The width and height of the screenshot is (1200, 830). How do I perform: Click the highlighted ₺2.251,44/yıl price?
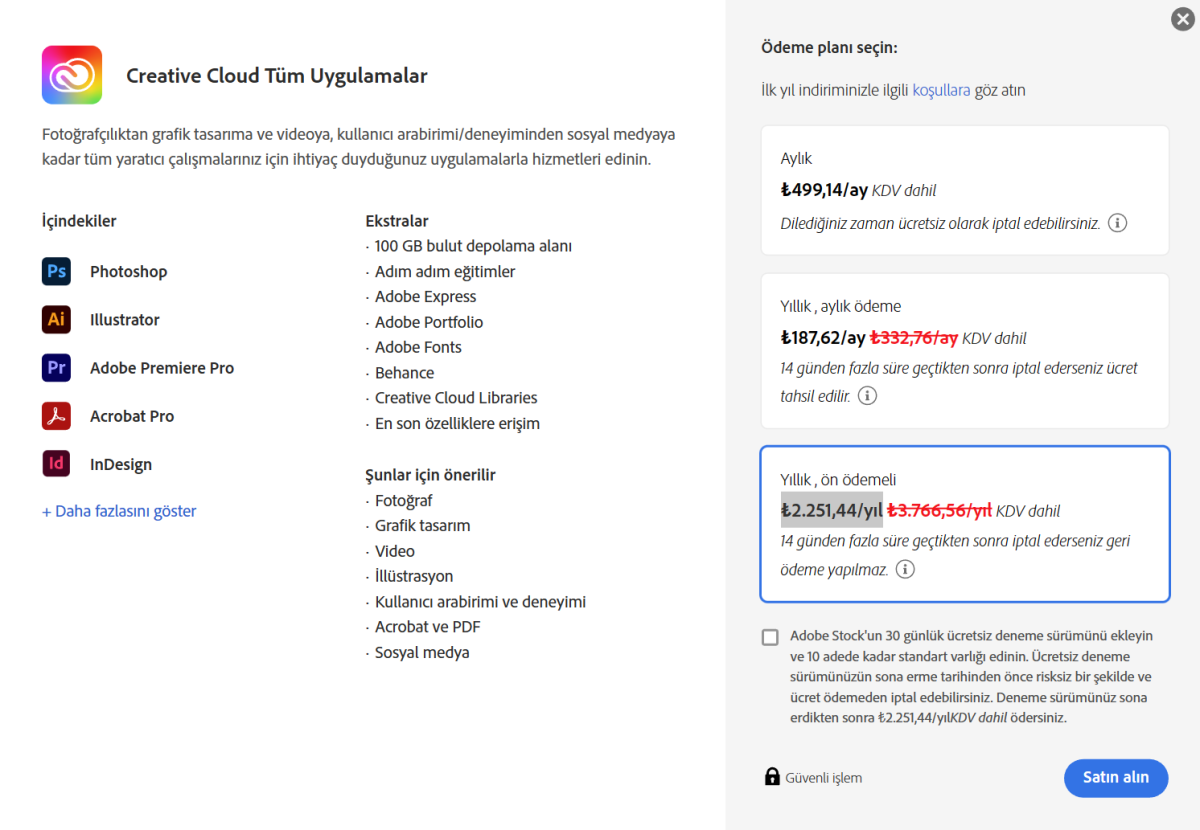[x=832, y=510]
